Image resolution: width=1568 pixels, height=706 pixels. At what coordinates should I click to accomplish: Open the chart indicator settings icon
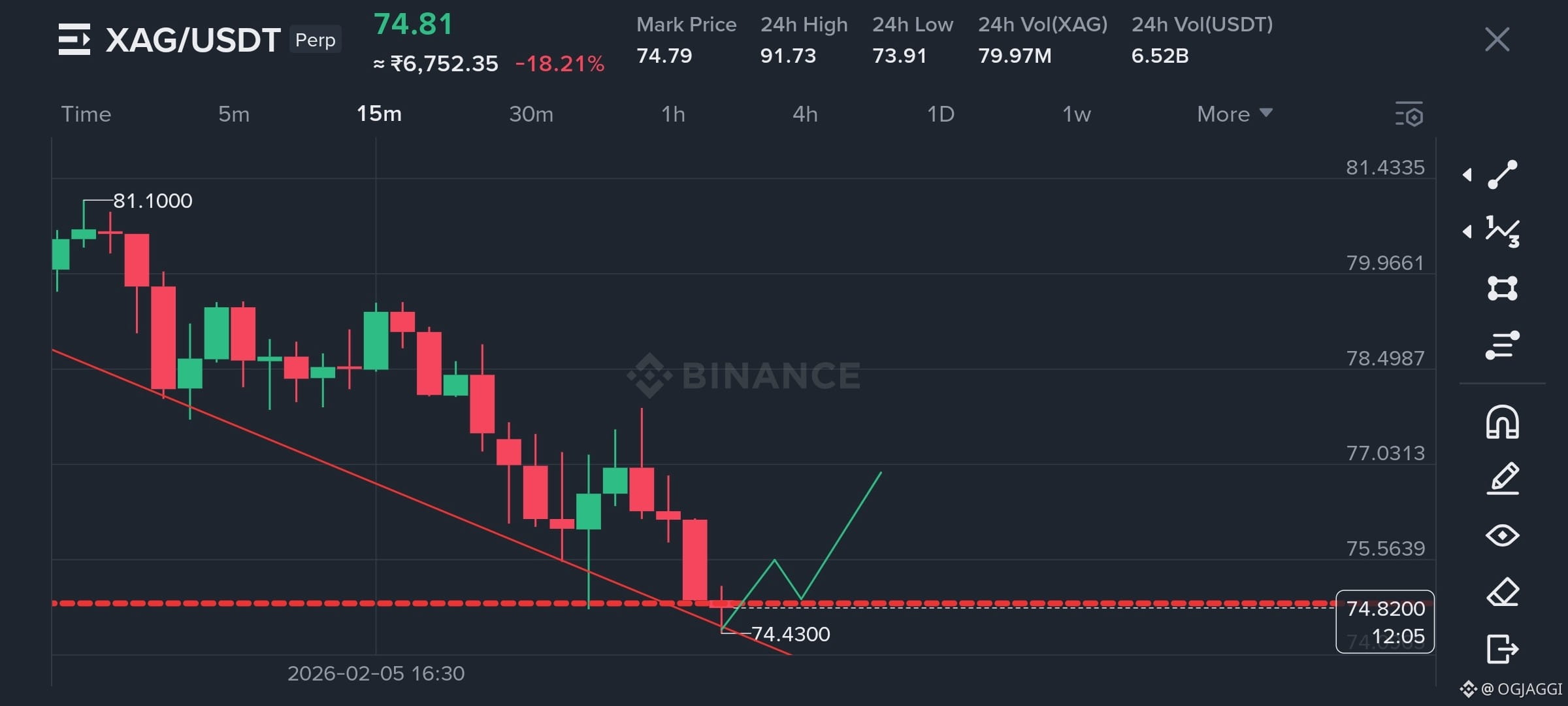coord(1409,114)
